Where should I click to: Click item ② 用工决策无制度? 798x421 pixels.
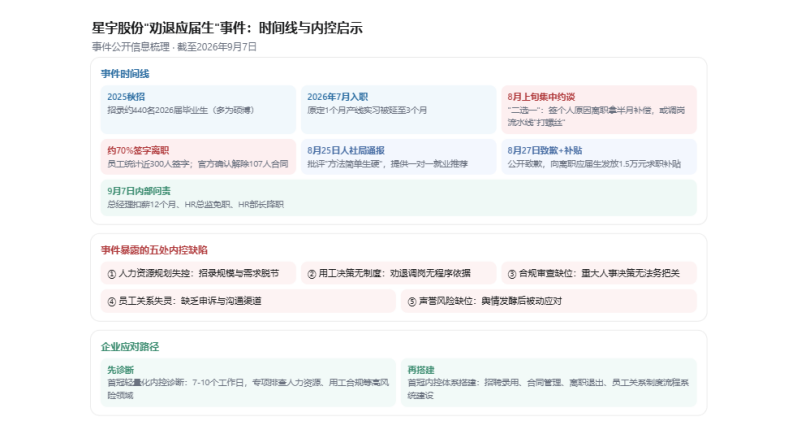pos(398,273)
